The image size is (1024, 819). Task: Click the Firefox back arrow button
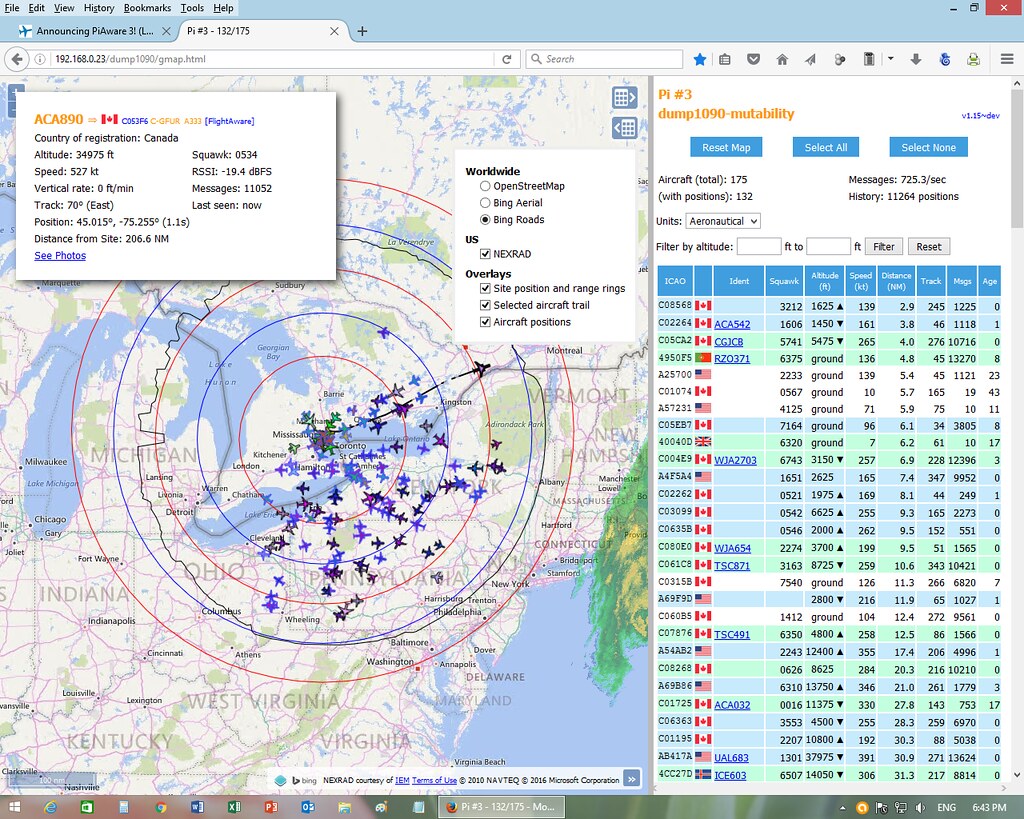click(17, 59)
